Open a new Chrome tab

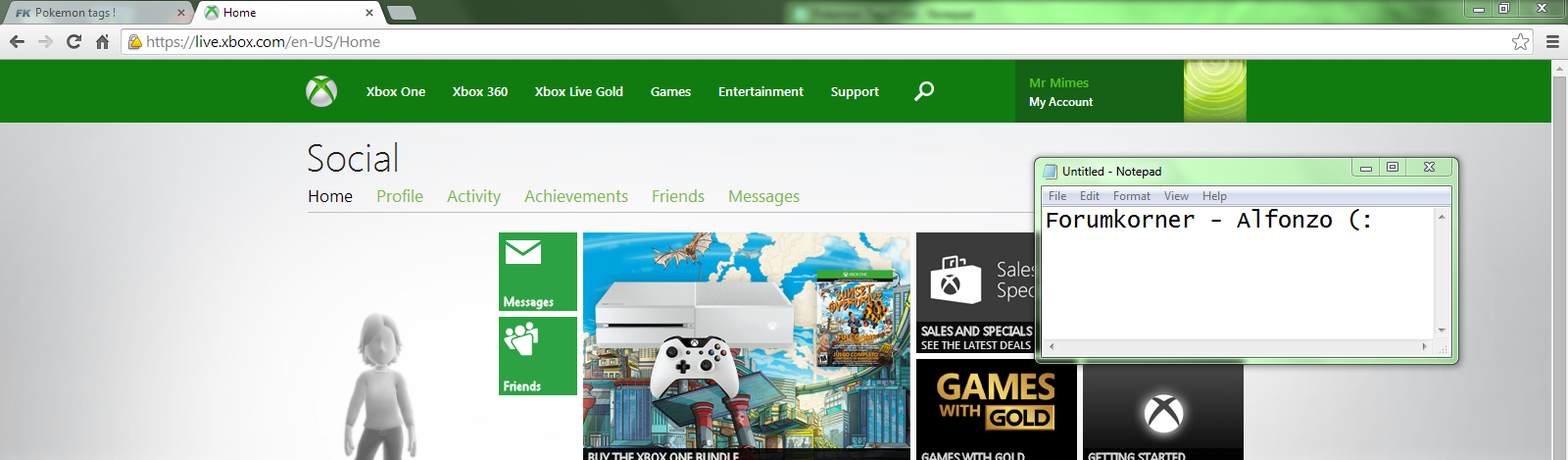coord(402,13)
